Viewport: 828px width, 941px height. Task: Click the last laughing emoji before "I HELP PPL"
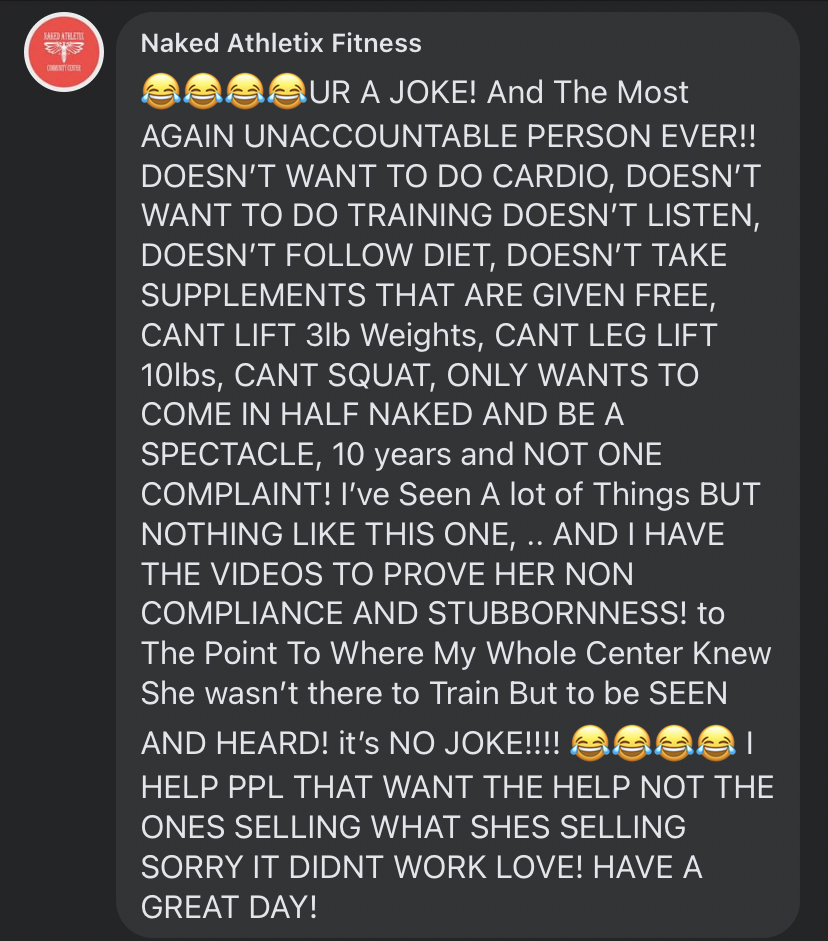(716, 743)
